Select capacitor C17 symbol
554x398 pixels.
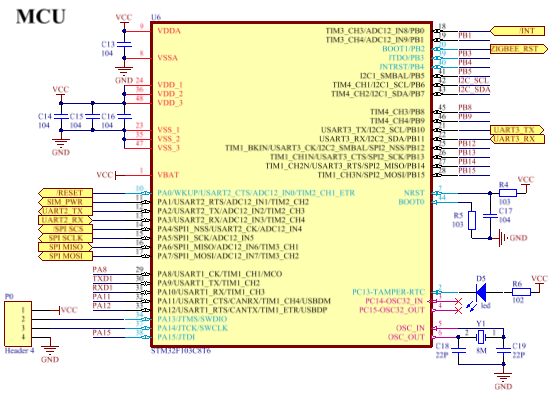click(x=490, y=216)
